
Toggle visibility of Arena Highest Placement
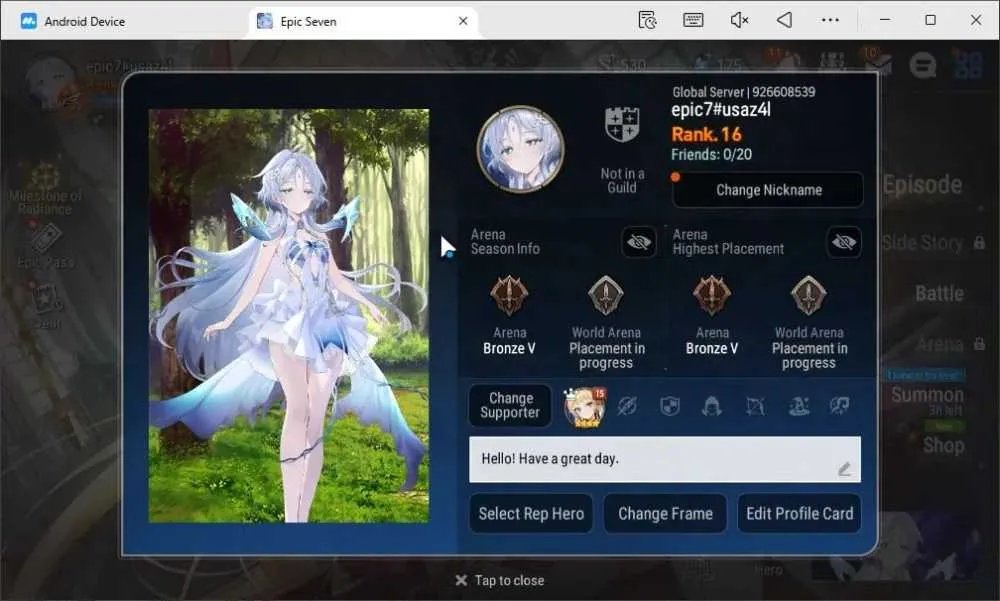[x=844, y=242]
